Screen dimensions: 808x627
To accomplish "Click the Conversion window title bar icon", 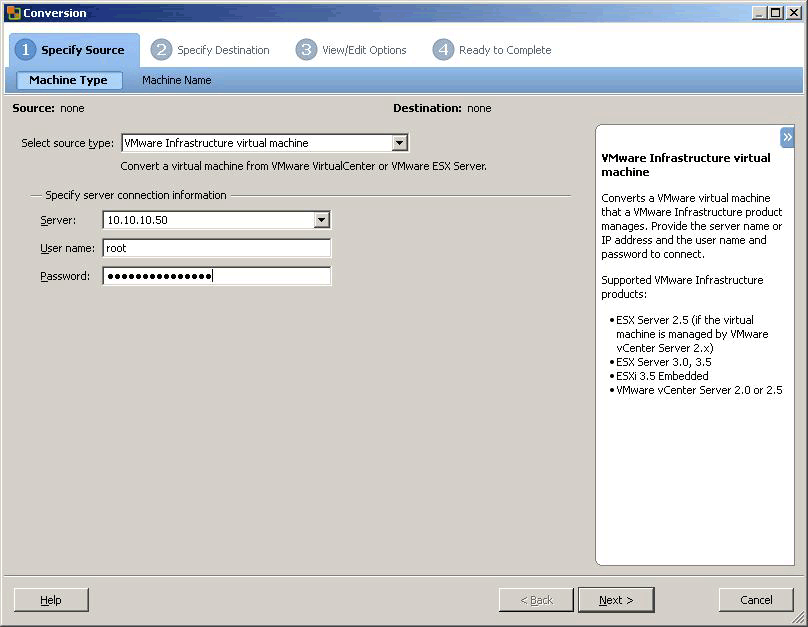I will (13, 12).
